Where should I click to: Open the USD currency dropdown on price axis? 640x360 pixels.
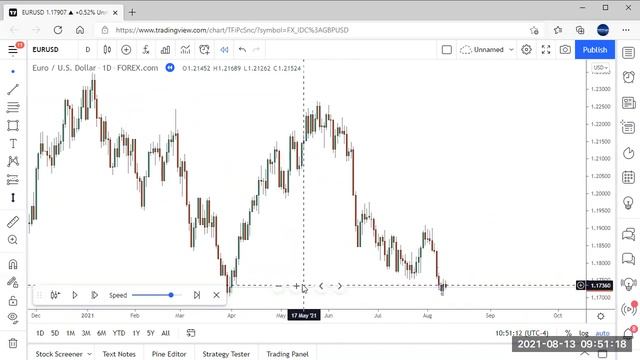click(601, 68)
